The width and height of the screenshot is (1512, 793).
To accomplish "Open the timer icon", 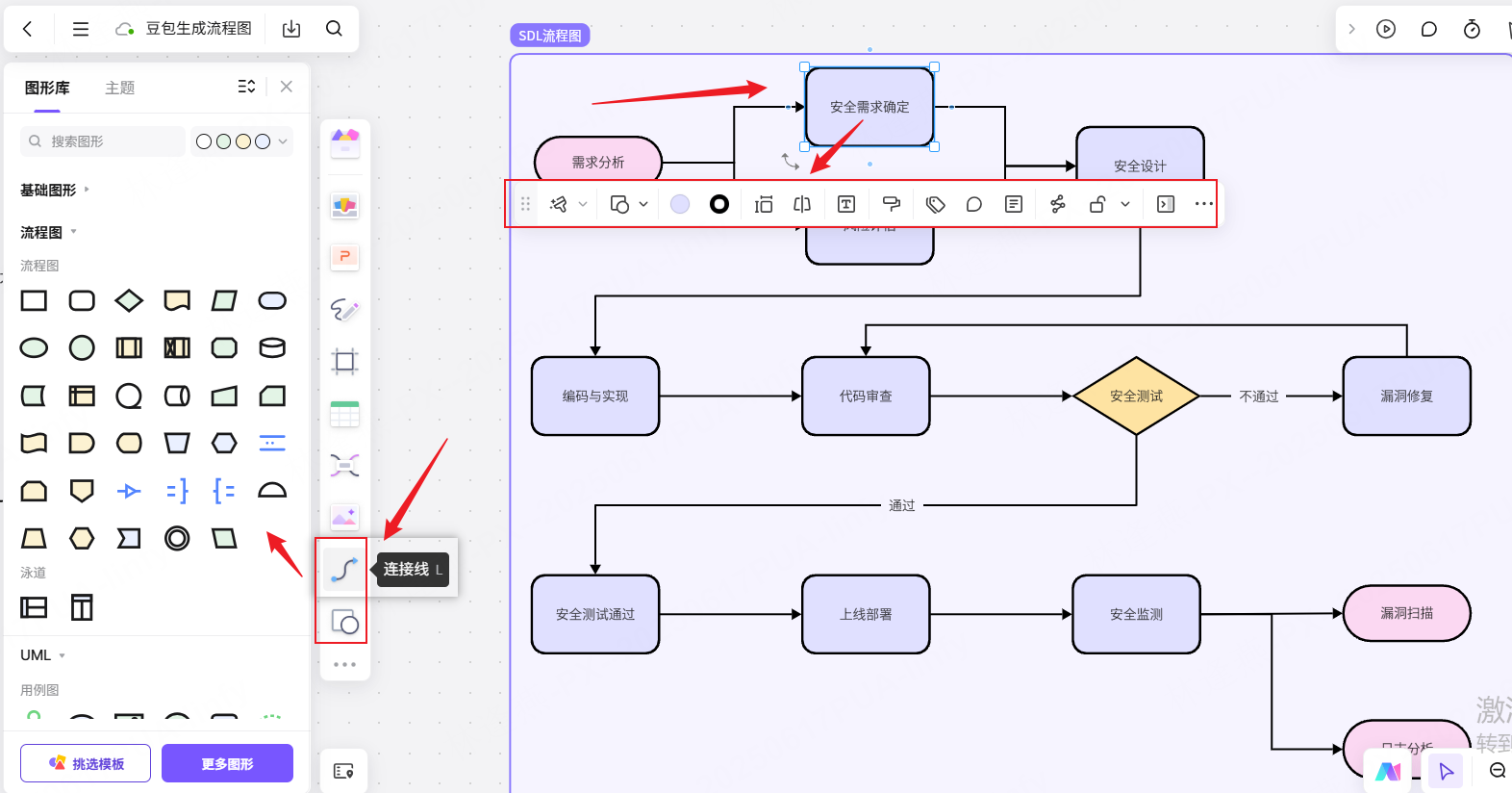I will 1472,29.
